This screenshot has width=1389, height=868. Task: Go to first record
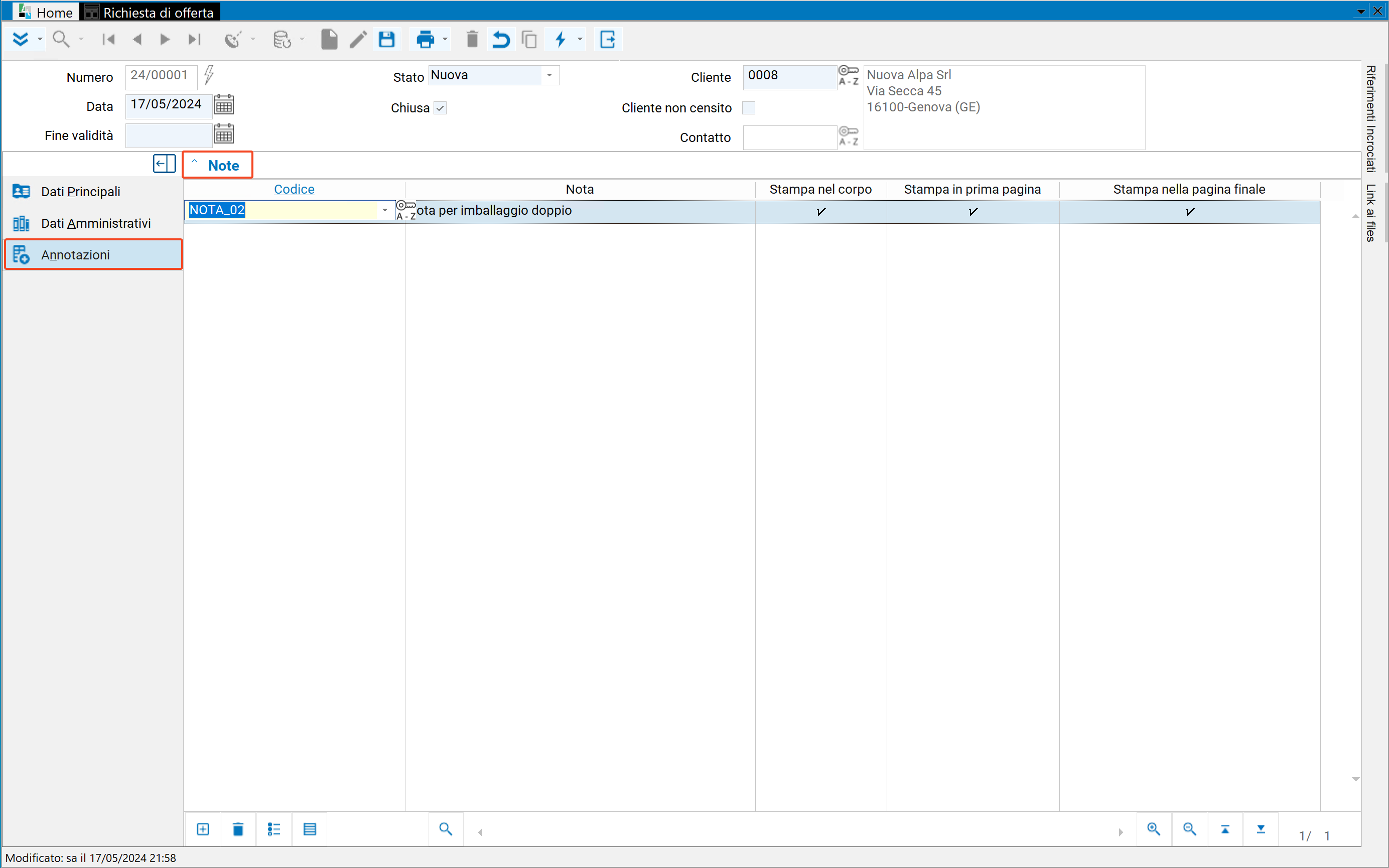[108, 39]
